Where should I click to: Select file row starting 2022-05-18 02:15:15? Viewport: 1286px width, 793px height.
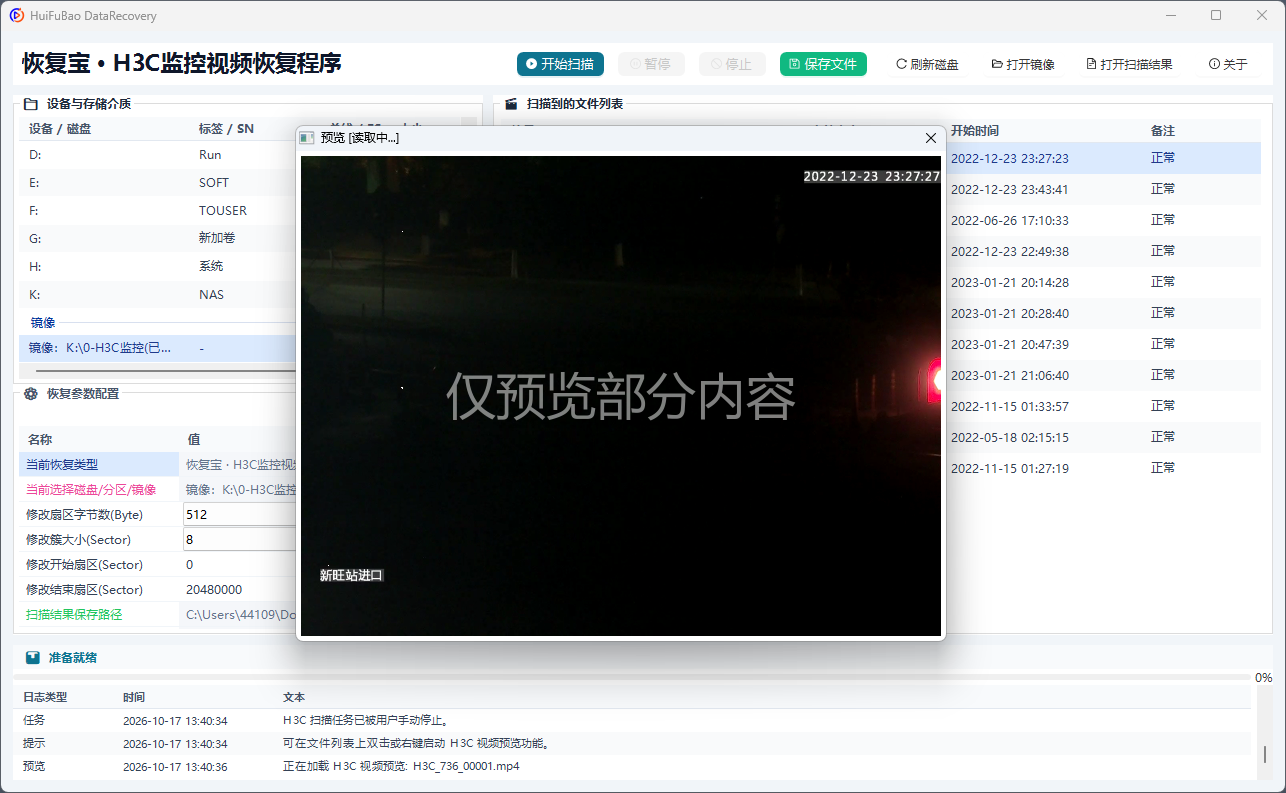[x=1103, y=437]
